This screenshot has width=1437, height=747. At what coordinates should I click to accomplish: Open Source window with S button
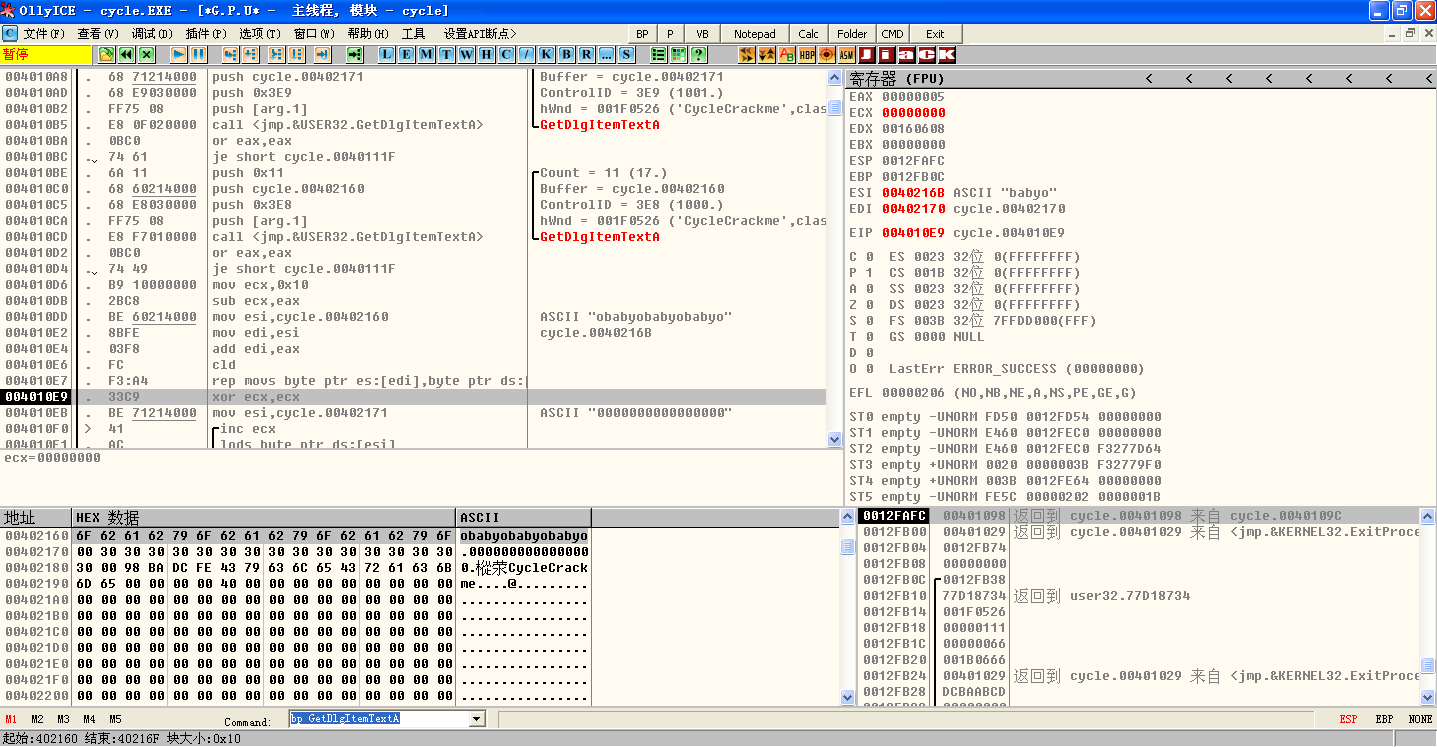627,54
